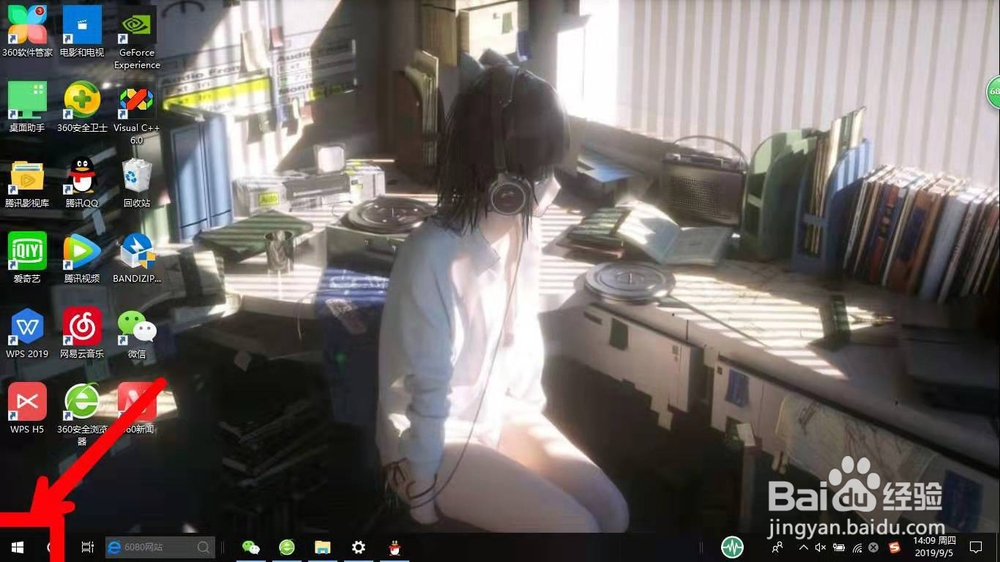1000x562 pixels.
Task: Open the Settings gear on the taskbar
Action: tap(358, 547)
